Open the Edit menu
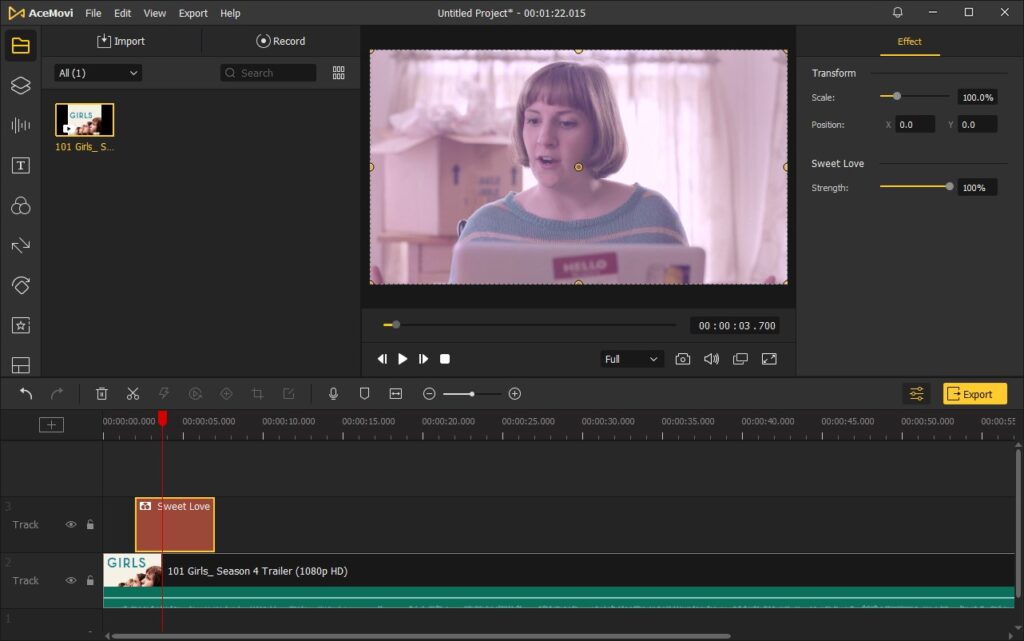 pyautogui.click(x=122, y=13)
